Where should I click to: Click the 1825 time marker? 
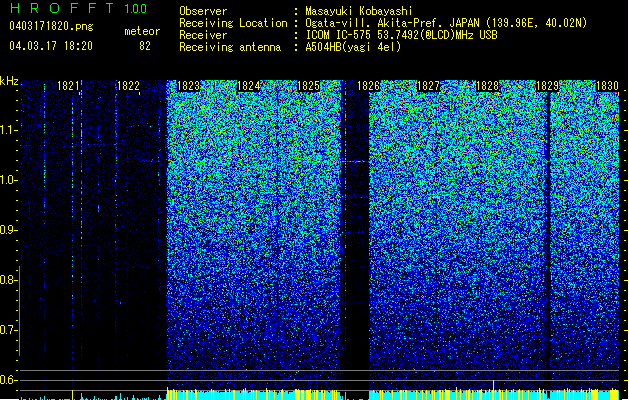[x=308, y=86]
